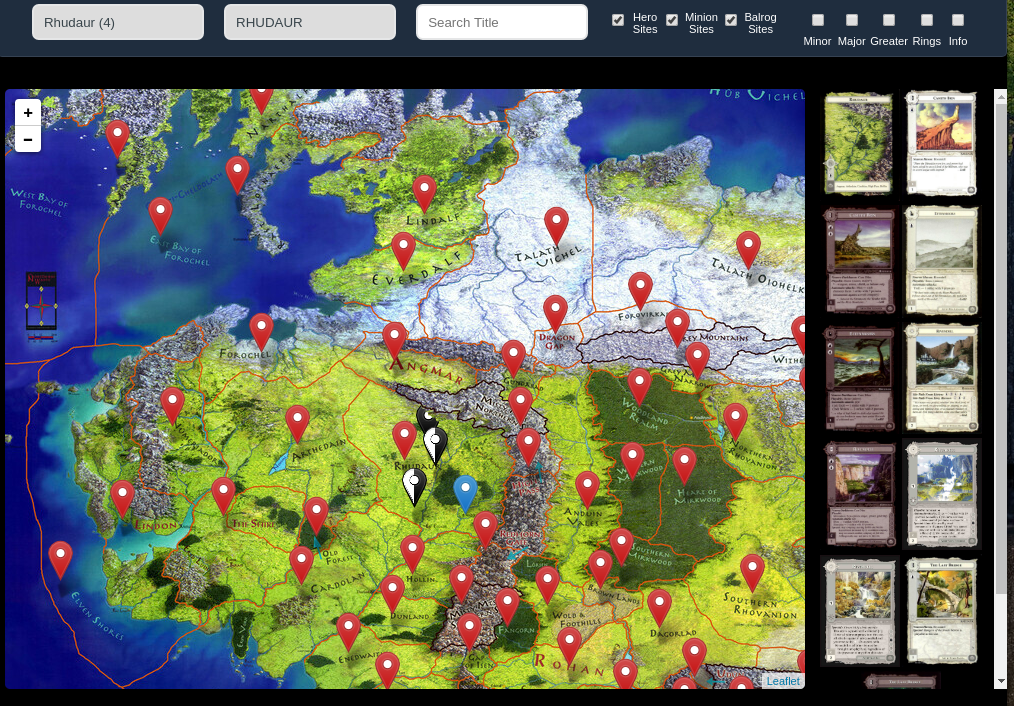Screen dimensions: 1014x706
Task: Open the white Ettenmoors hero card
Action: 942,261
